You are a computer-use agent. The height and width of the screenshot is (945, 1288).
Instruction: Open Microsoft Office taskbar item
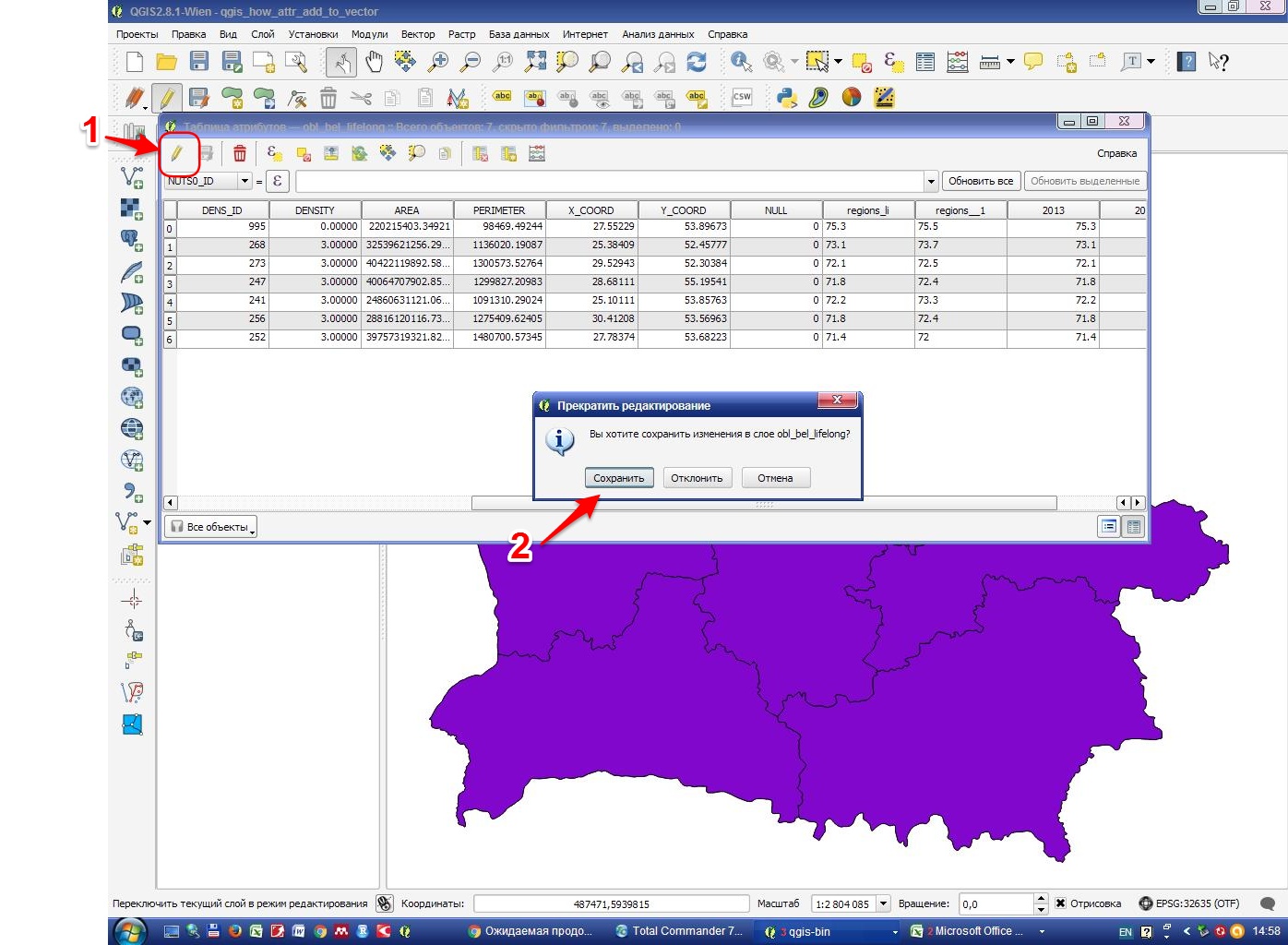pos(976,931)
